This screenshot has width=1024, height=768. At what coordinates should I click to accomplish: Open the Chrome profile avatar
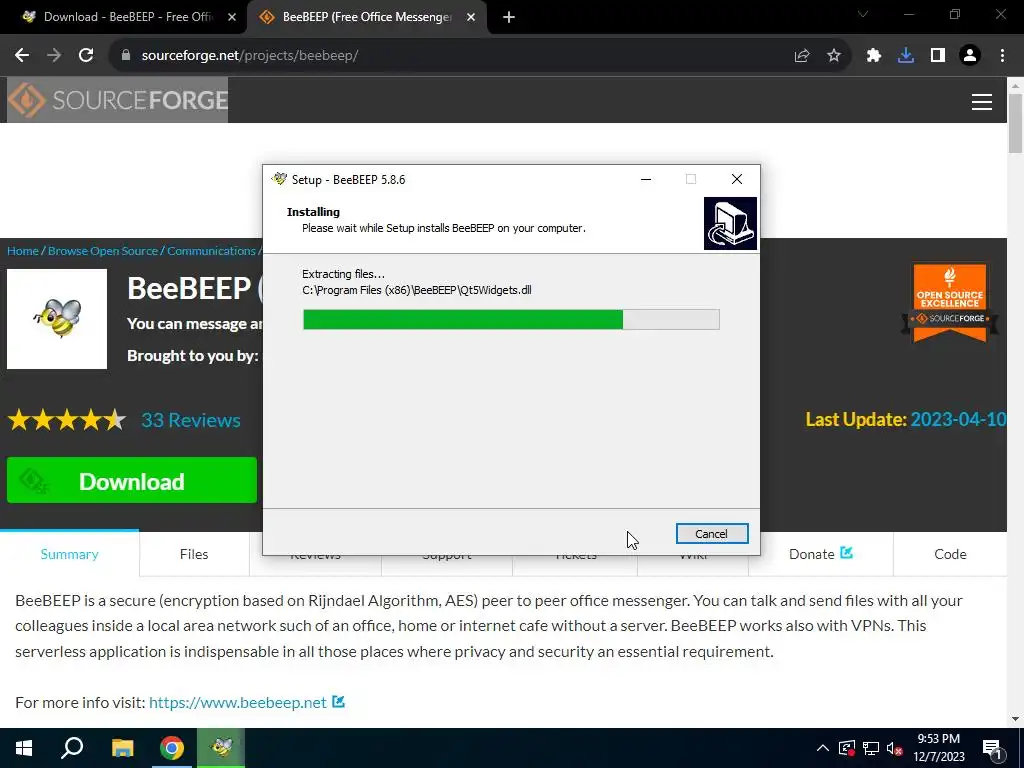click(970, 56)
